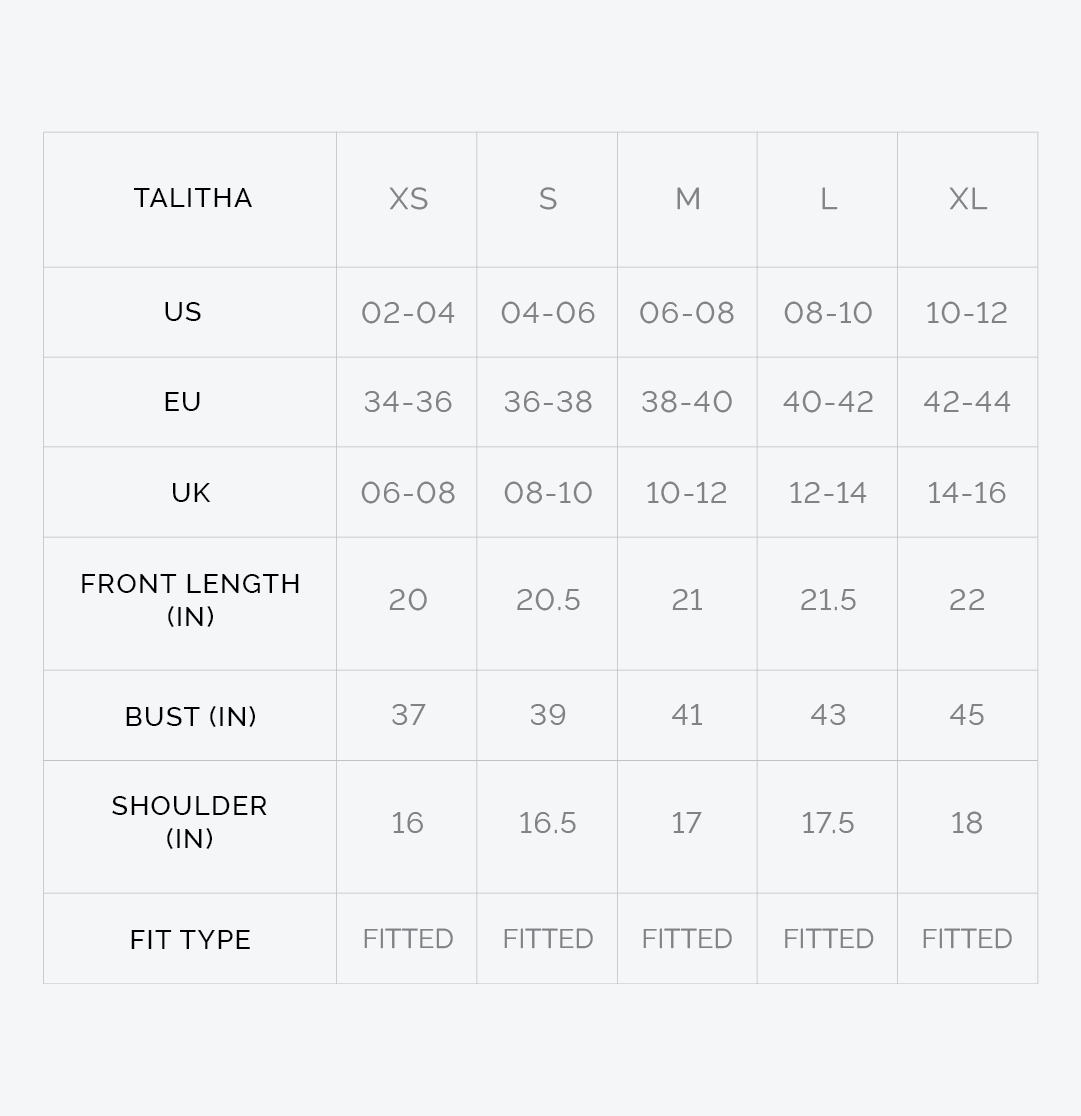Click the UK size 12-14 cell
Viewport: 1081px width, 1116px height.
(x=827, y=493)
